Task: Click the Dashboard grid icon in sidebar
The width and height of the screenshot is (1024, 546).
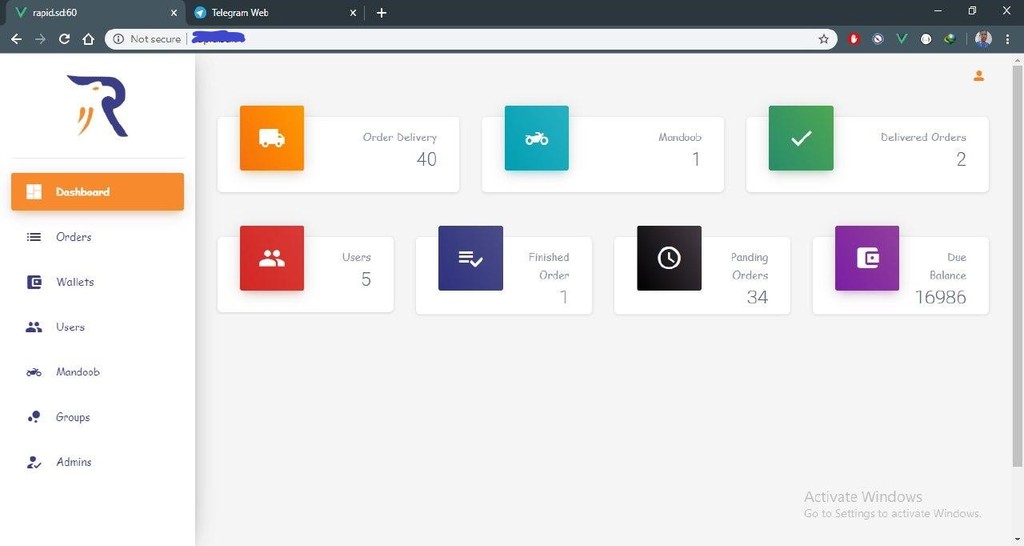Action: pyautogui.click(x=33, y=191)
